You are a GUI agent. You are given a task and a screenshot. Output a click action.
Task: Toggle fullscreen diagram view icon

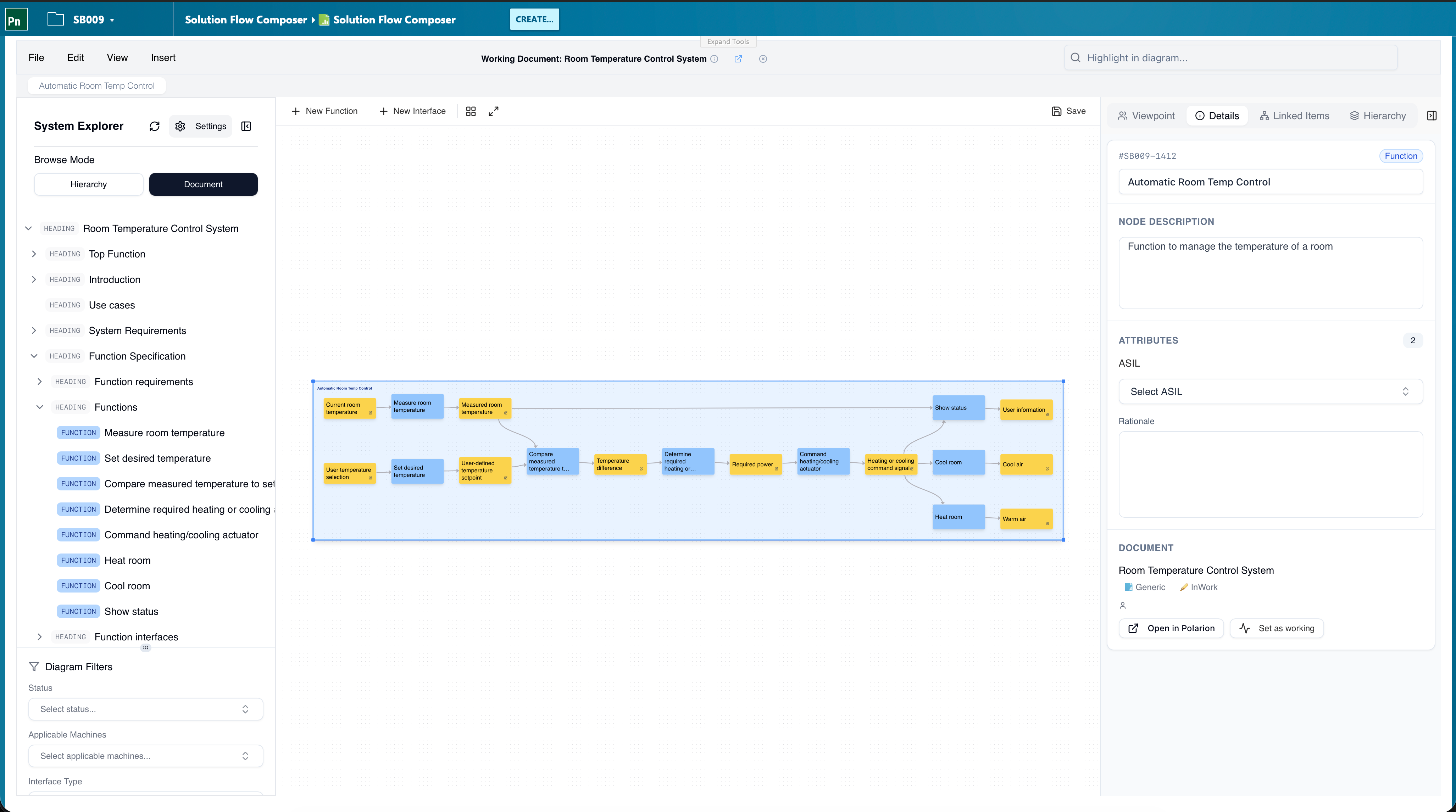click(x=494, y=111)
